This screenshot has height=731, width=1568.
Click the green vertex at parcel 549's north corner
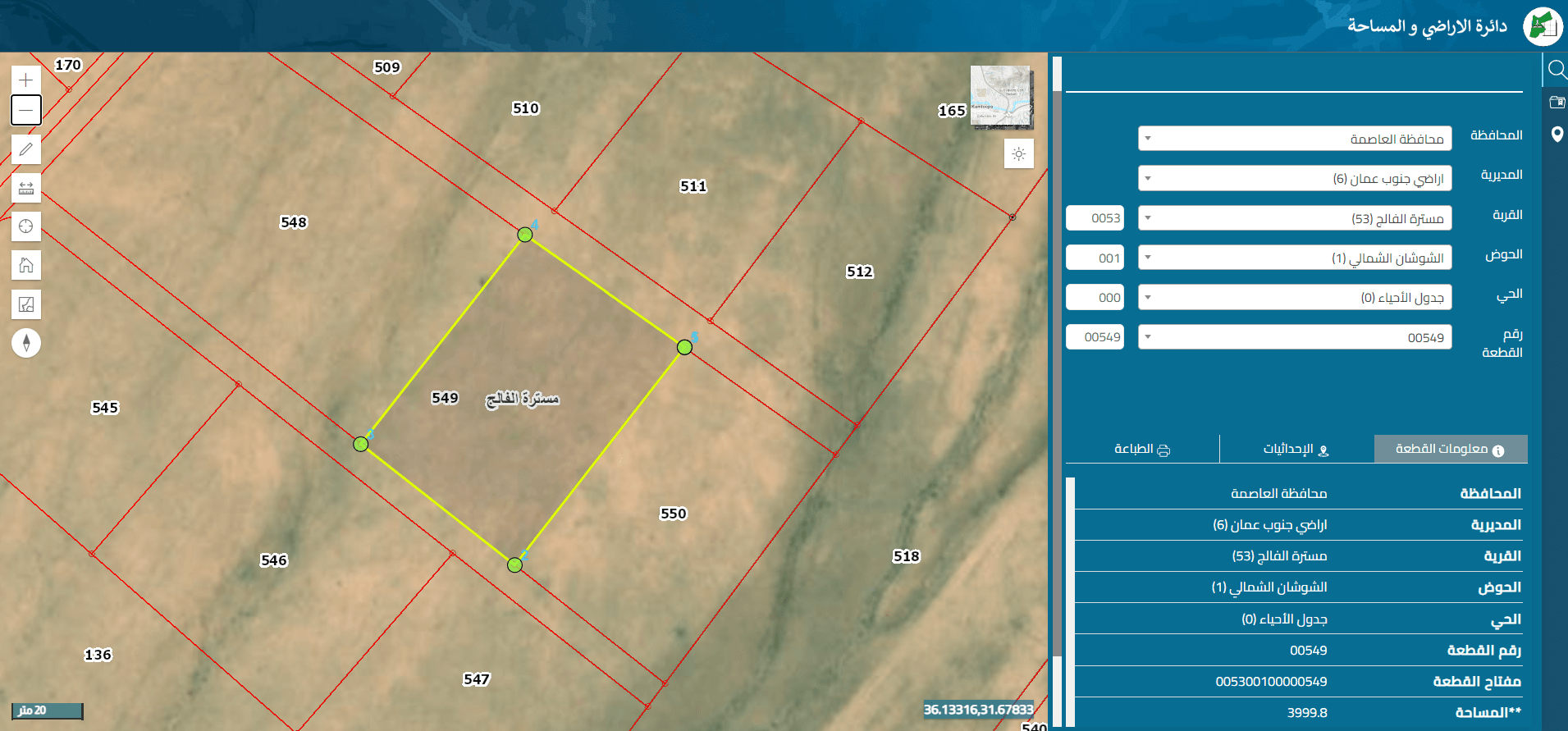[525, 235]
